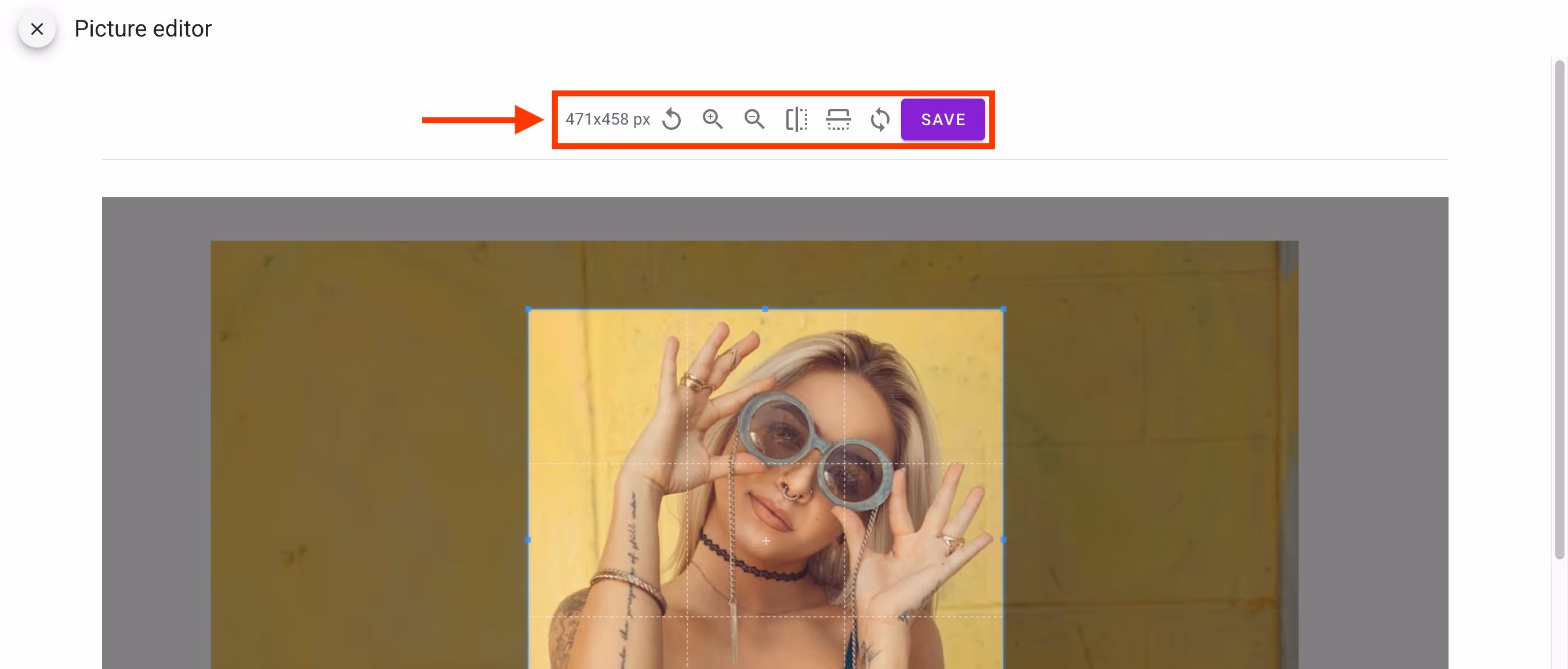This screenshot has height=669, width=1568.
Task: Select the top-right crop corner handle
Action: [1003, 309]
